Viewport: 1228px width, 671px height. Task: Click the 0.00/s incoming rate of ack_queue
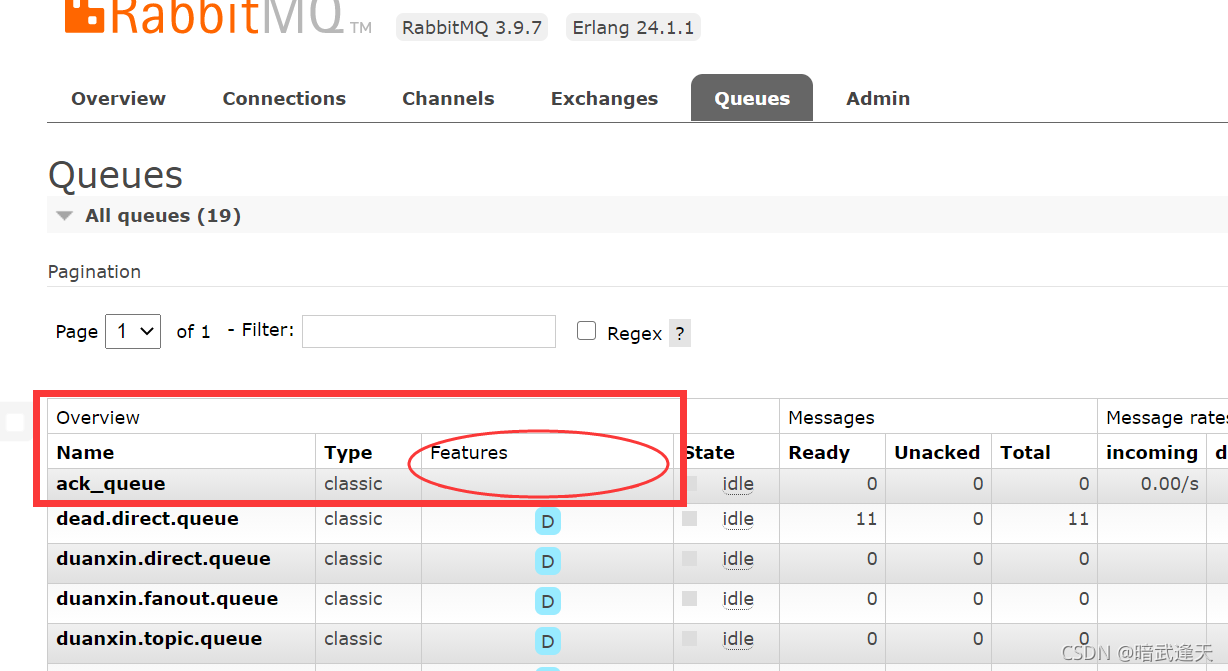1170,484
